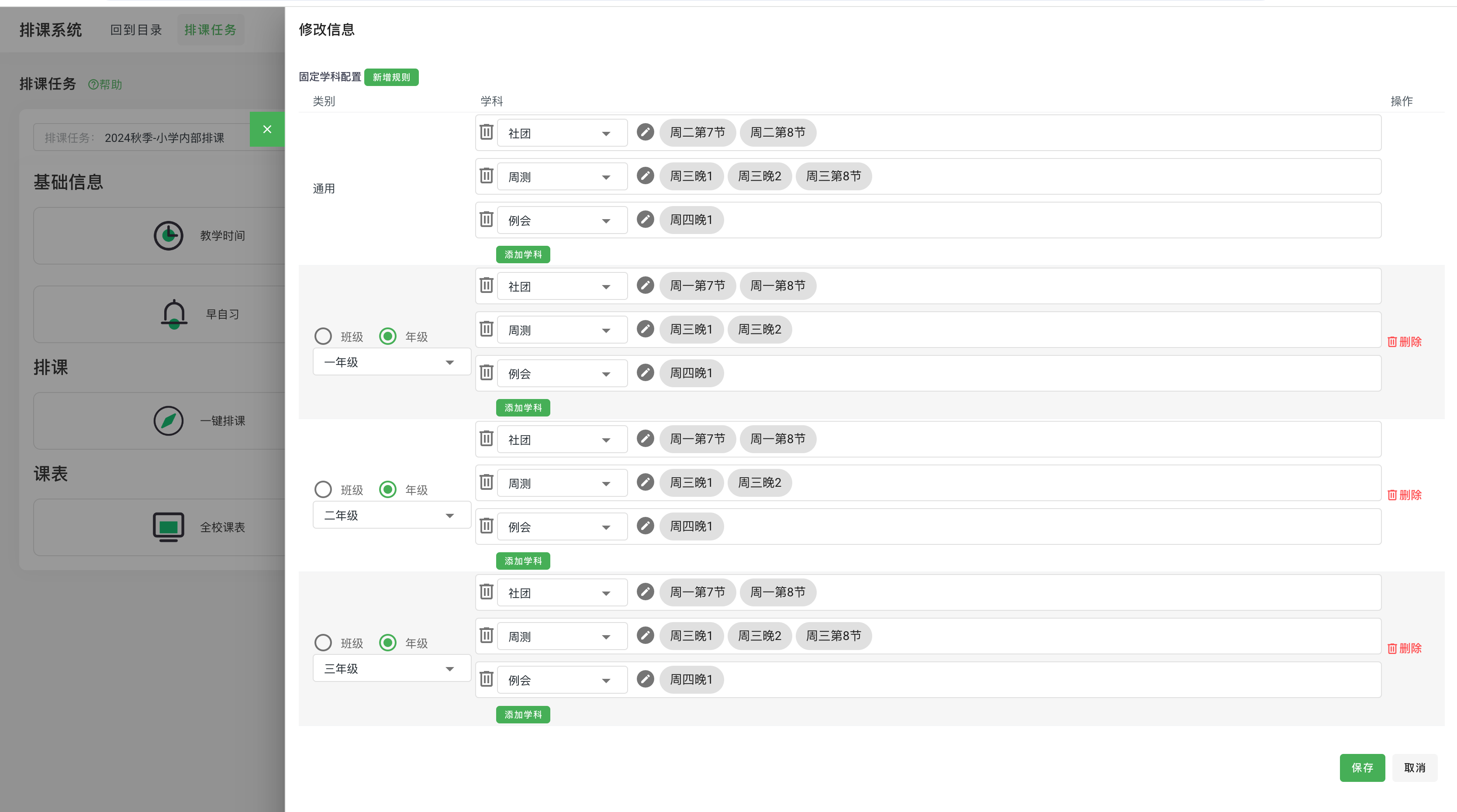Click the 新增规则 button
The height and width of the screenshot is (812, 1457).
[x=391, y=77]
